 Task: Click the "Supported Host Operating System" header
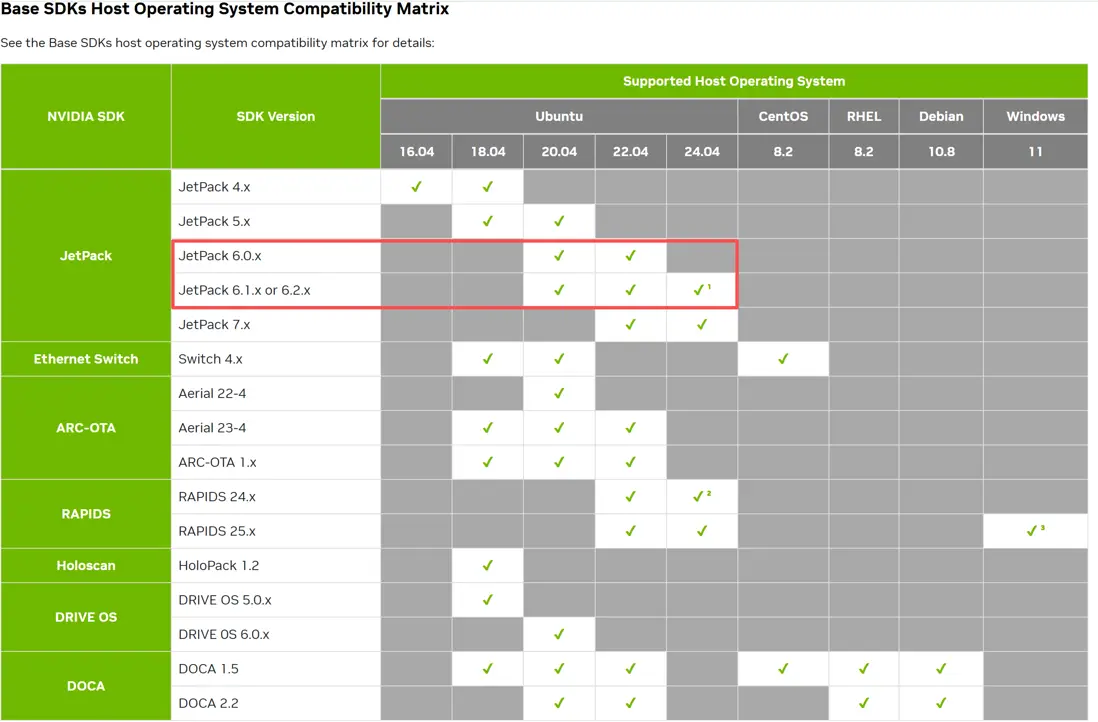point(734,81)
